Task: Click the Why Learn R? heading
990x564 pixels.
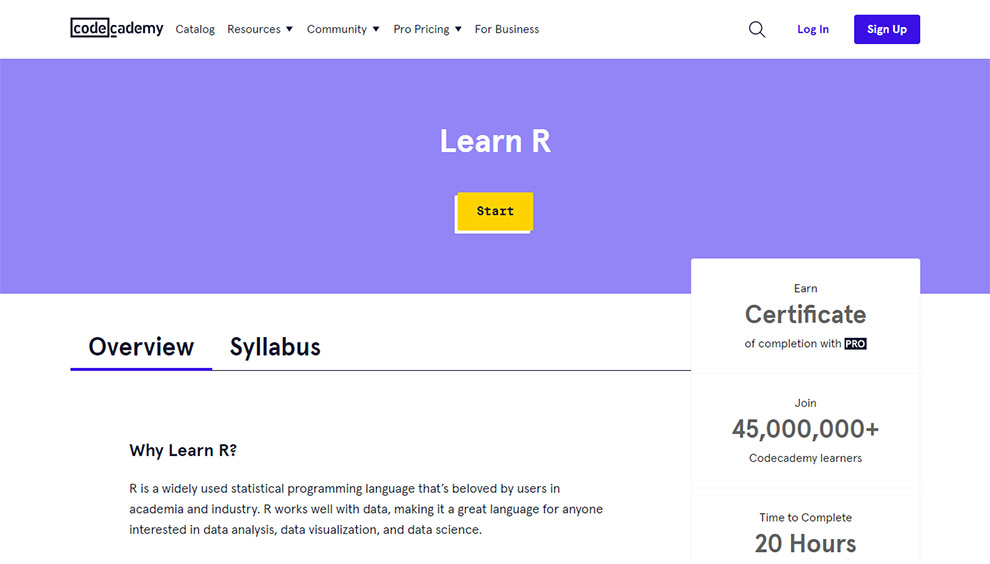Action: pyautogui.click(x=183, y=450)
